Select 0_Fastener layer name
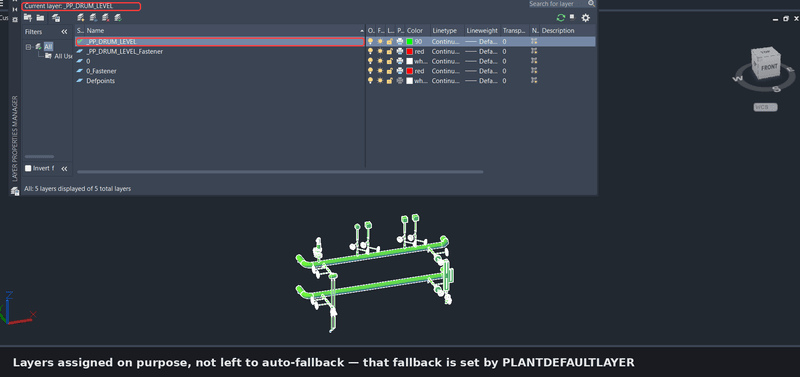The image size is (800, 377). [101, 71]
